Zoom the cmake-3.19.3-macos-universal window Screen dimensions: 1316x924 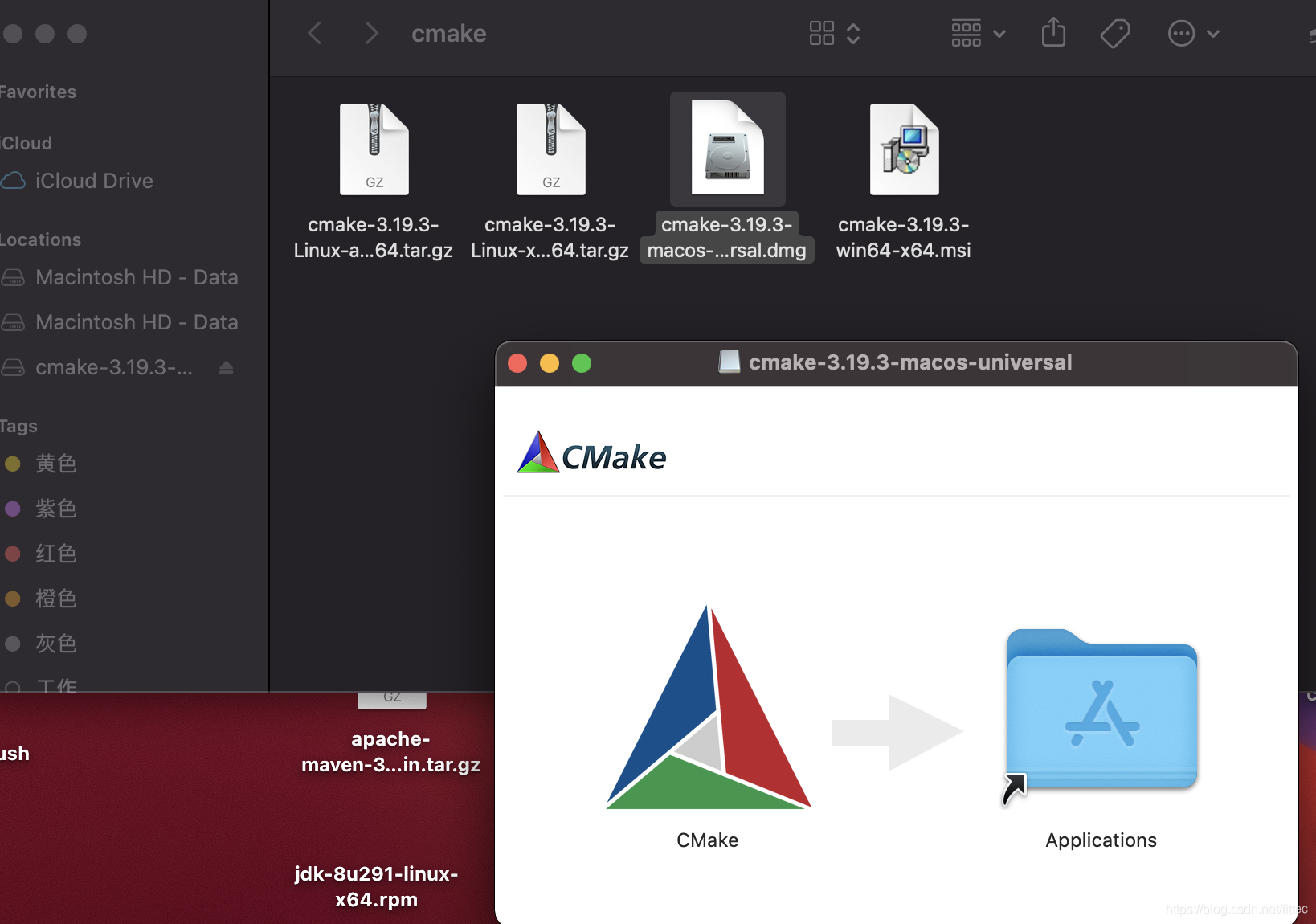[x=582, y=363]
